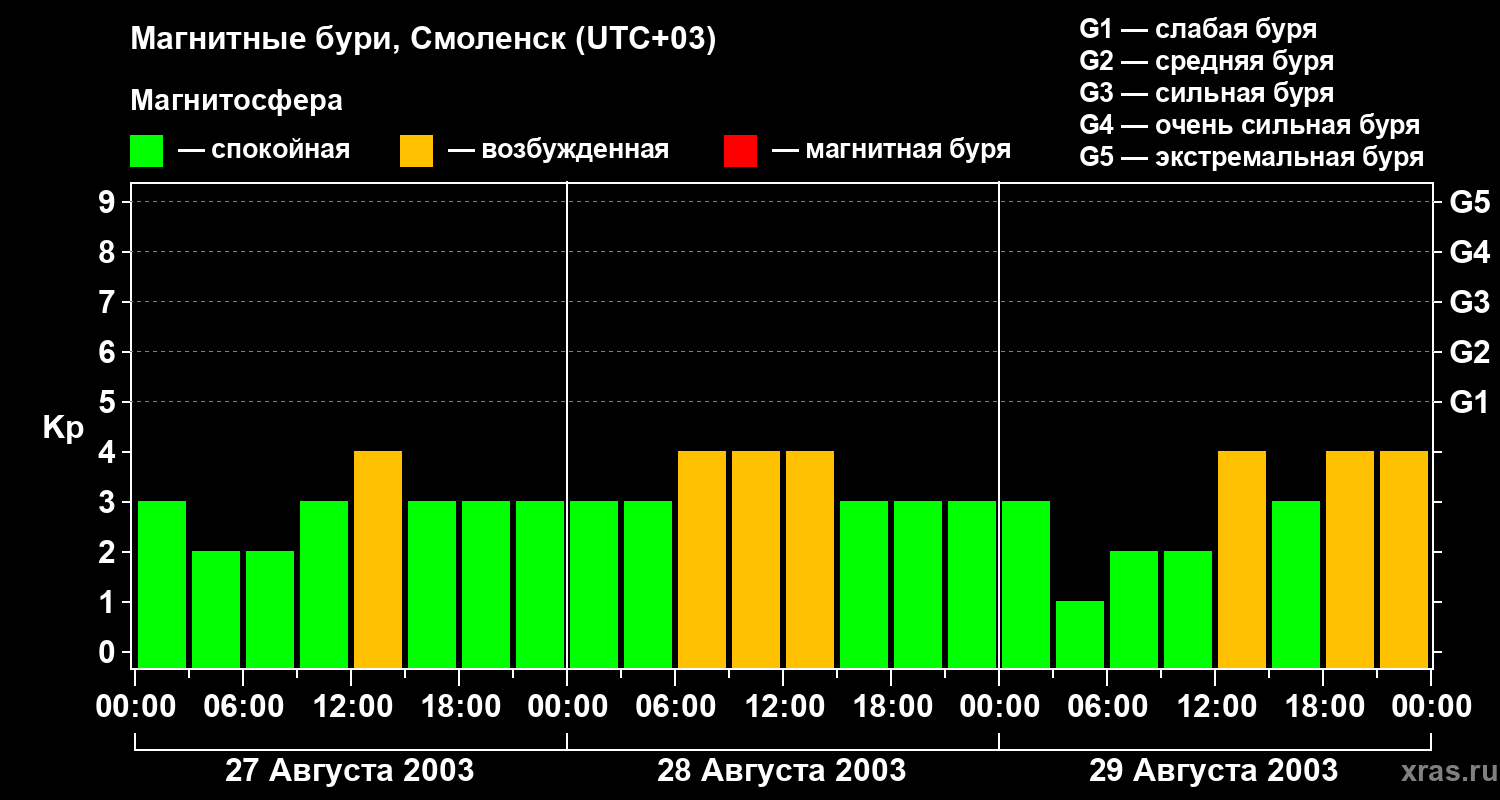Screen dimensions: 1500x800
Task: Select the 29 August 00:00–03:00 green bar
Action: click(1026, 584)
